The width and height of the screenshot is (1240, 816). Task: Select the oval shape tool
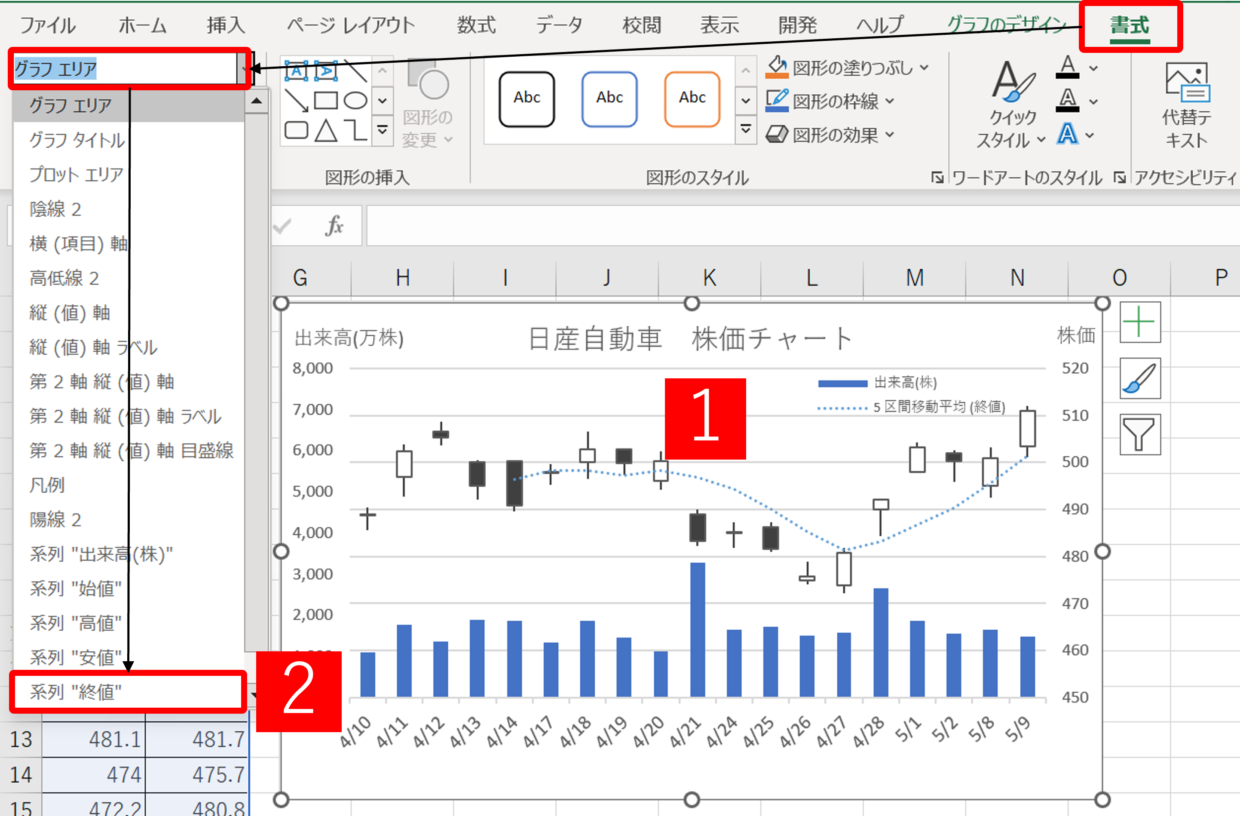tap(355, 100)
